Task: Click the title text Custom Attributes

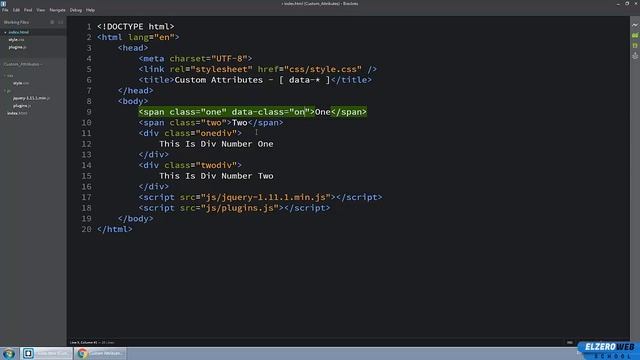Action: pyautogui.click(x=219, y=80)
